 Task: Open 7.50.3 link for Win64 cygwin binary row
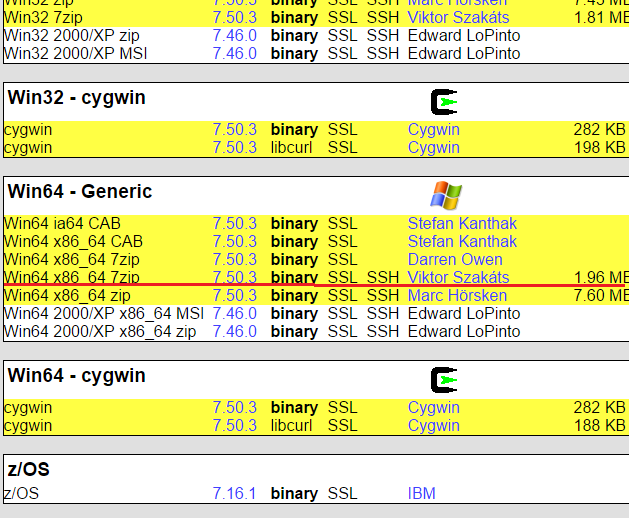[234, 408]
